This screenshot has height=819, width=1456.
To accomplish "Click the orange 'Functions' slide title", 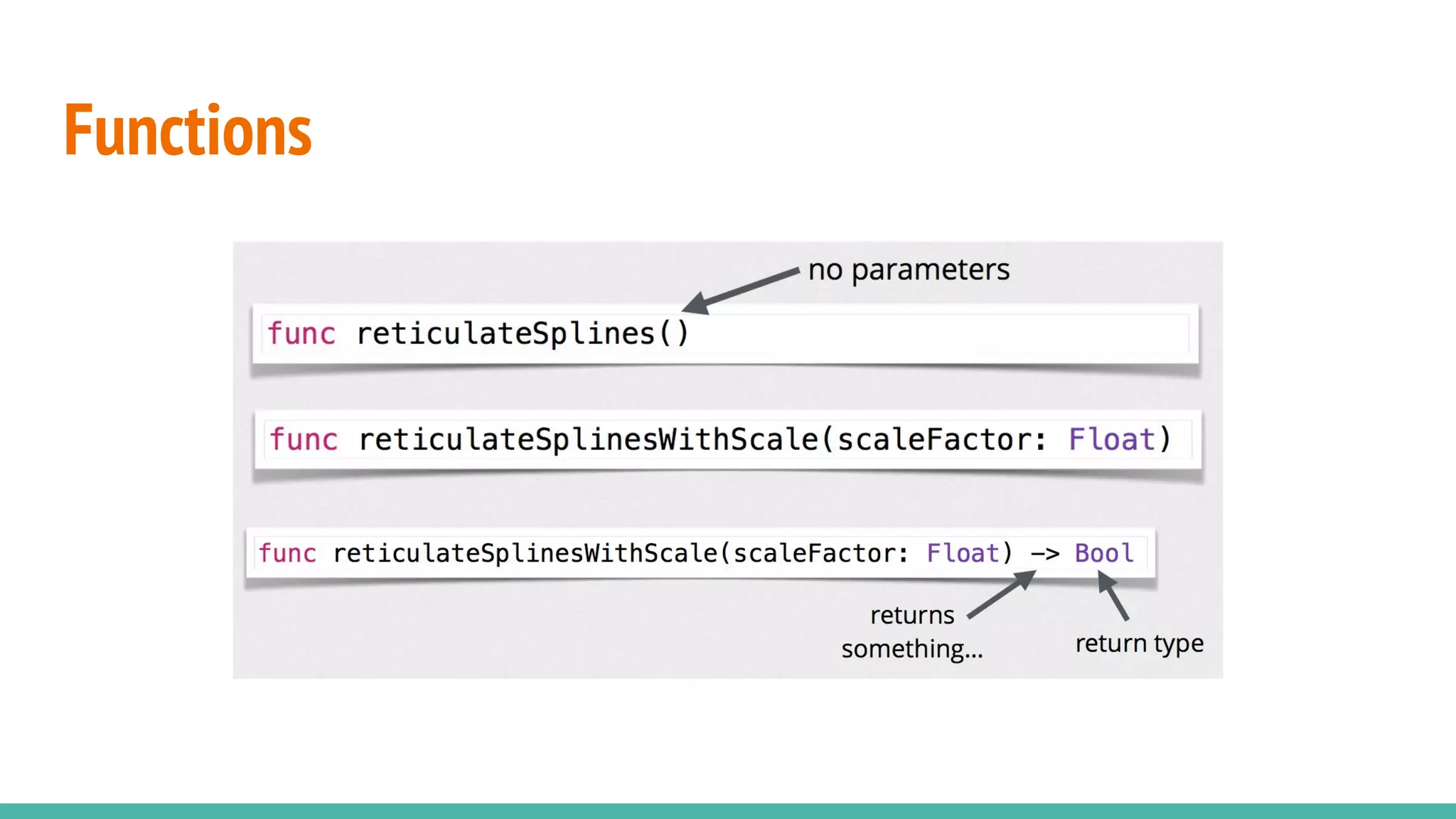I will (x=188, y=129).
